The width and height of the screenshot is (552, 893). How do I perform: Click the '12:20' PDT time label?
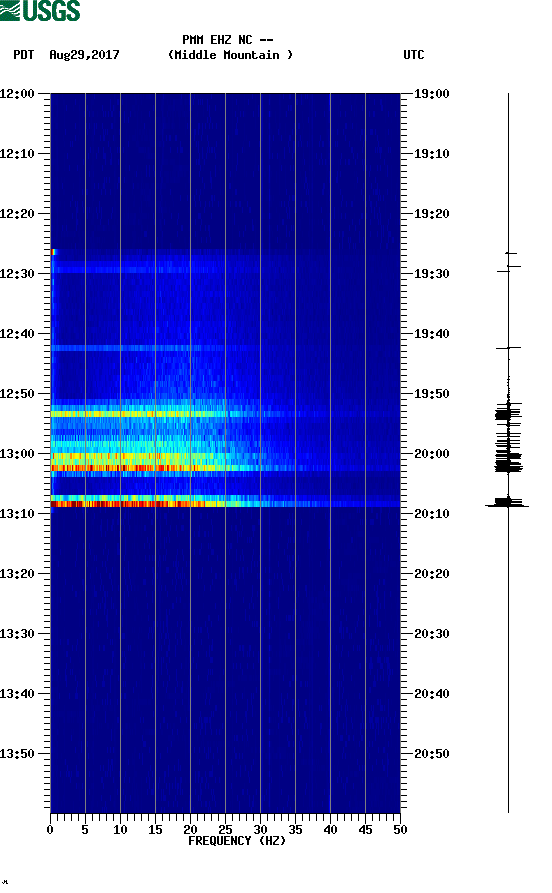click(17, 214)
